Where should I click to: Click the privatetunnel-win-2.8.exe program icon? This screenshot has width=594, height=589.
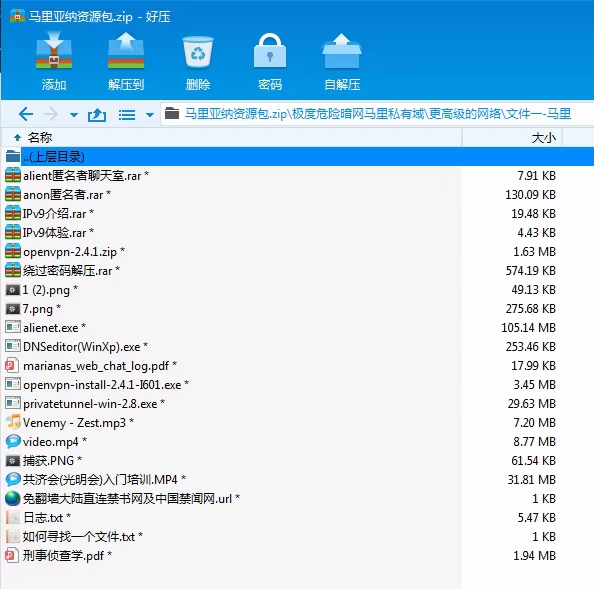click(x=13, y=403)
